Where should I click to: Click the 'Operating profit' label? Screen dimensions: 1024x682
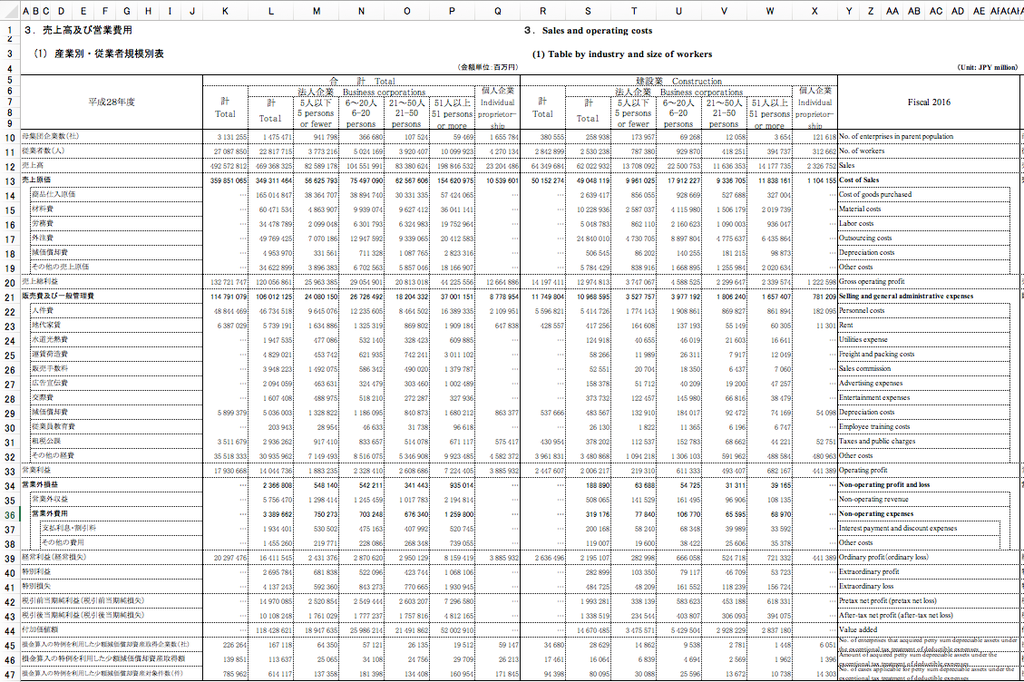[862, 470]
